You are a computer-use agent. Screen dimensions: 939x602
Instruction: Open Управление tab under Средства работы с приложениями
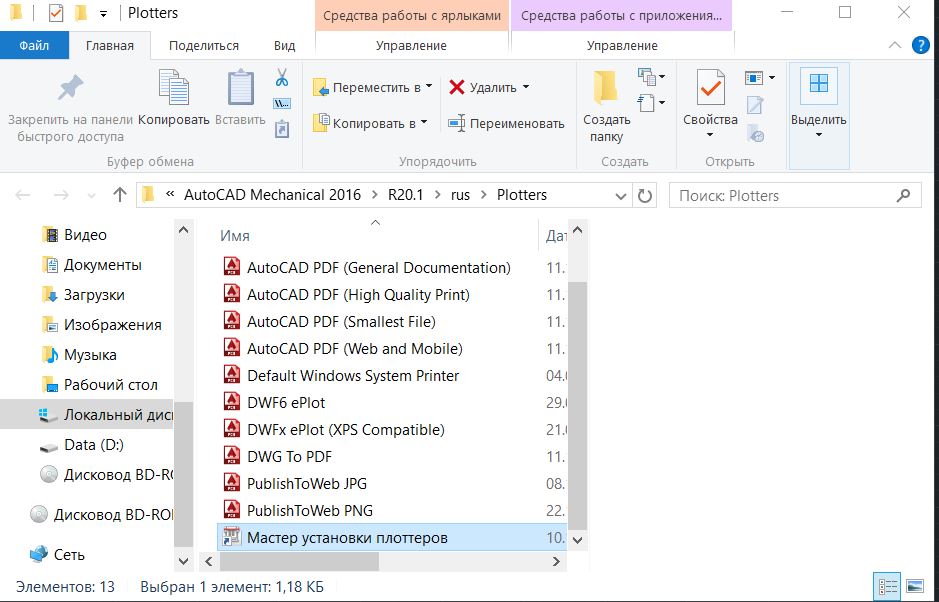622,46
